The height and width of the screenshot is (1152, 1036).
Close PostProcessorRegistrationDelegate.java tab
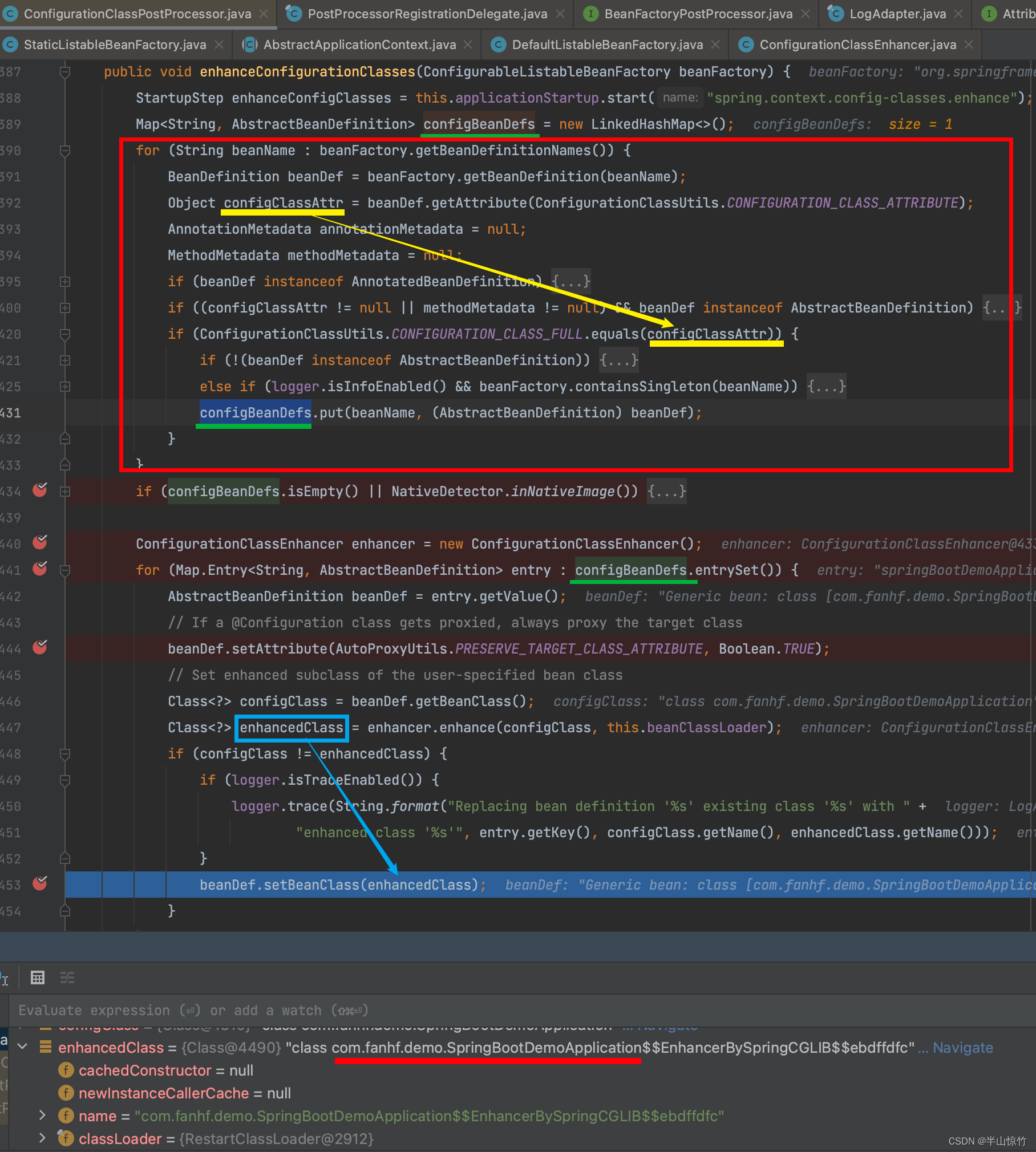pyautogui.click(x=560, y=14)
